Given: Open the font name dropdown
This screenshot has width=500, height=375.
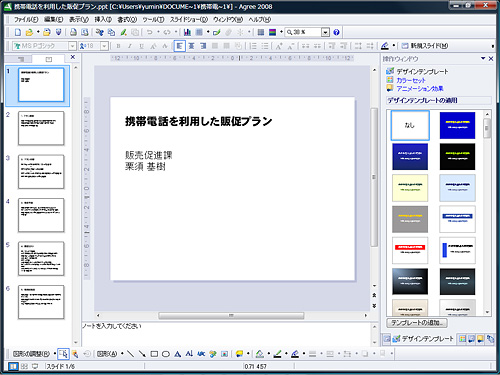Looking at the screenshot, I should coord(72,46).
